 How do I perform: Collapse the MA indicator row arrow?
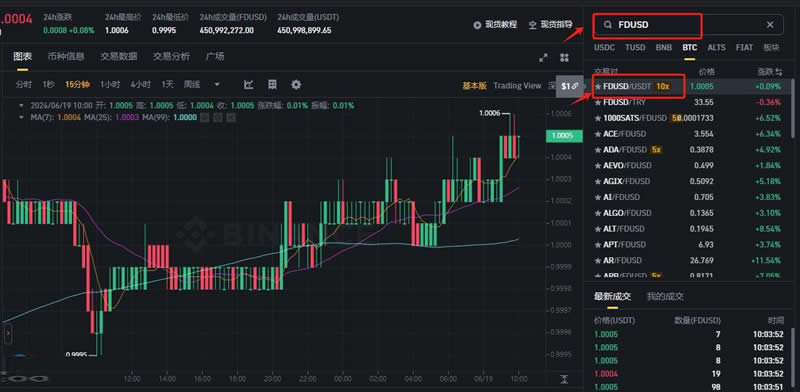(21, 117)
